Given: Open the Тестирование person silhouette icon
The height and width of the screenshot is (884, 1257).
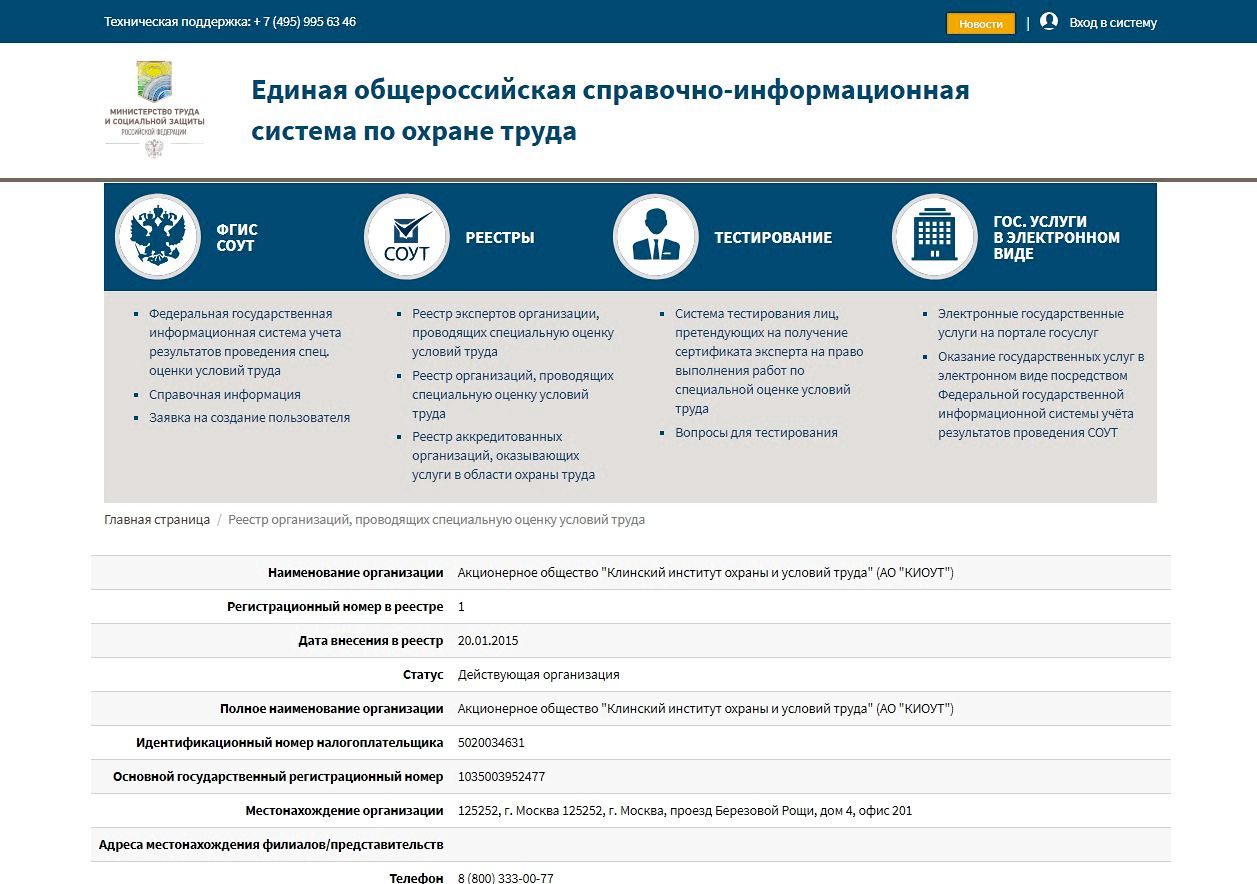Looking at the screenshot, I should [655, 236].
